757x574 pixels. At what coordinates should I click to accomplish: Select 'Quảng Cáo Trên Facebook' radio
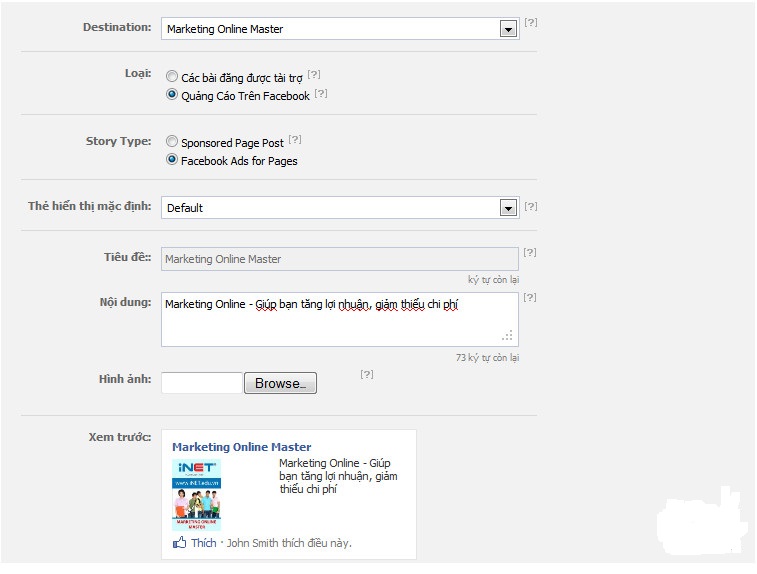171,95
